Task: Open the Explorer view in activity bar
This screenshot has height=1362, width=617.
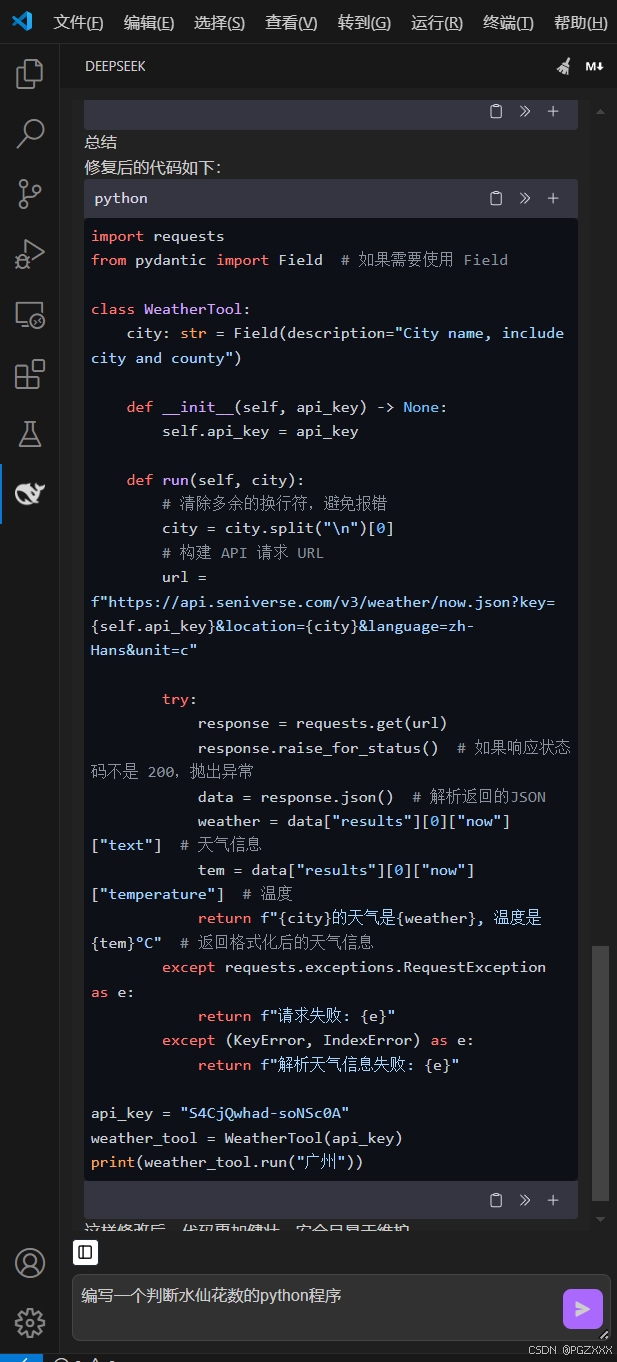Action: (30, 73)
